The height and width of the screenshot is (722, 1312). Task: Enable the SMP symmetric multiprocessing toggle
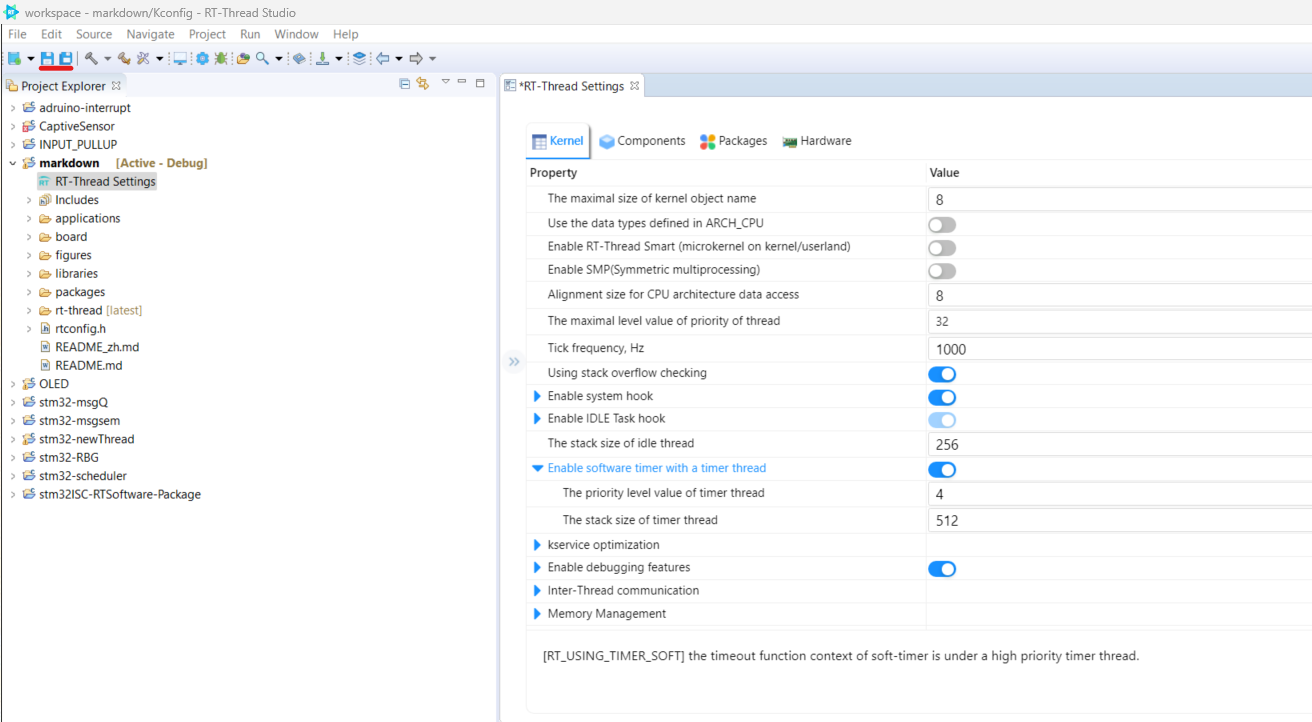942,271
